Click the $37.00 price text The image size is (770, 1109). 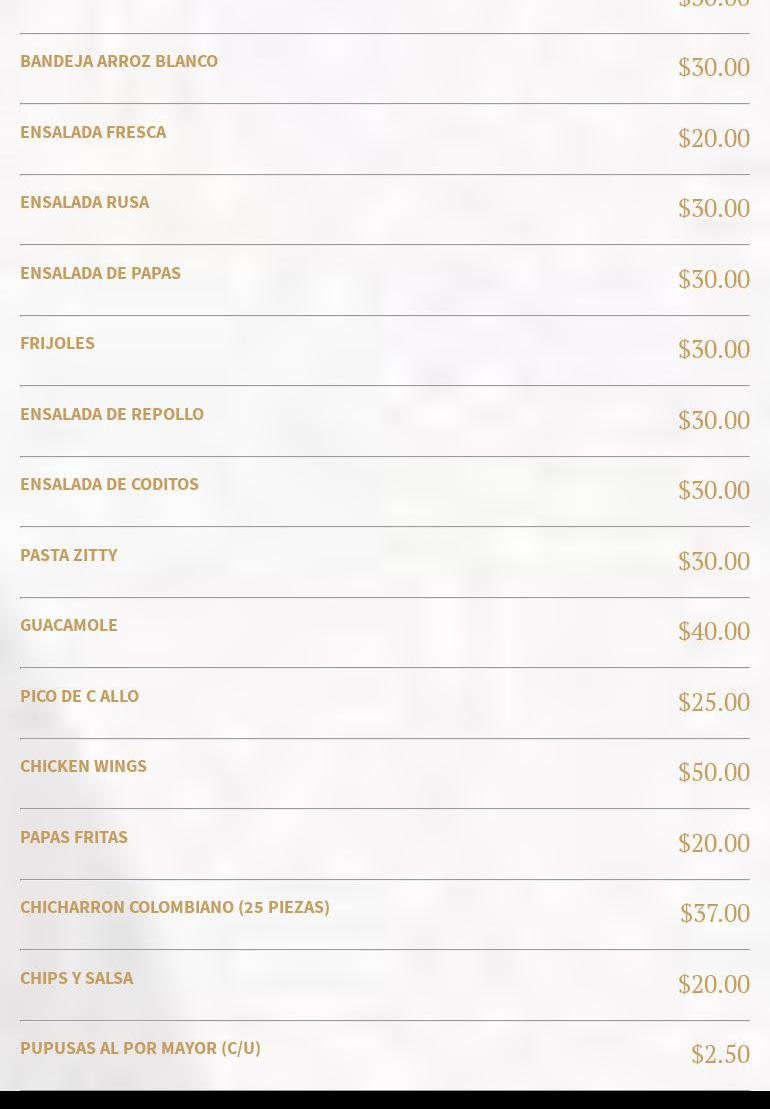pos(715,914)
